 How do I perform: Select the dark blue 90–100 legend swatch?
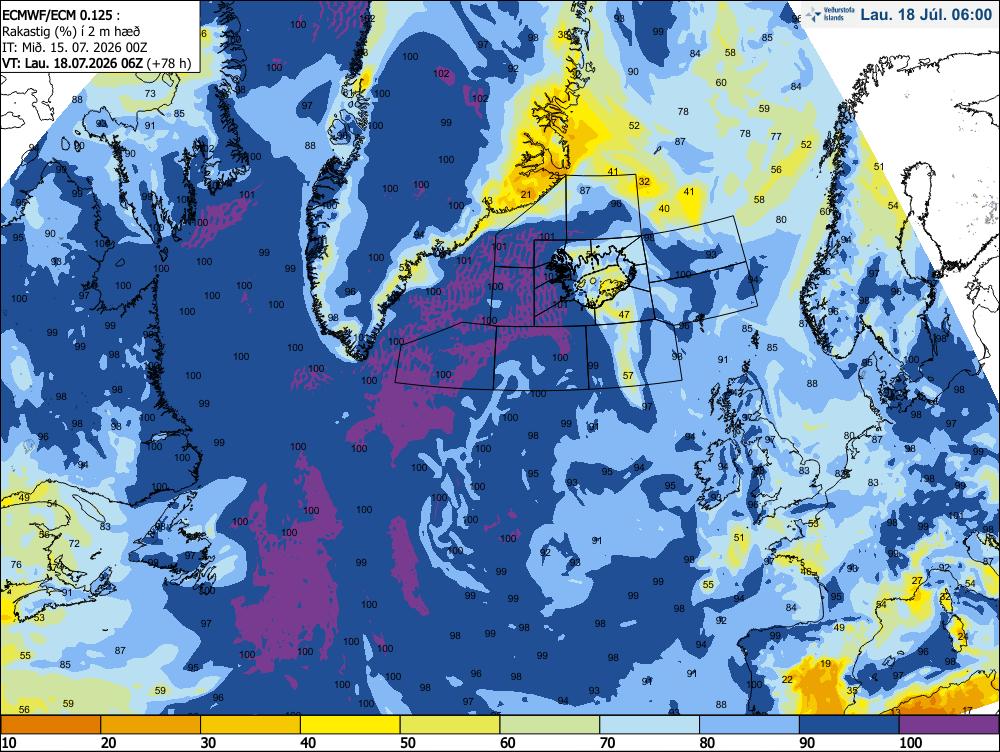coord(849,725)
